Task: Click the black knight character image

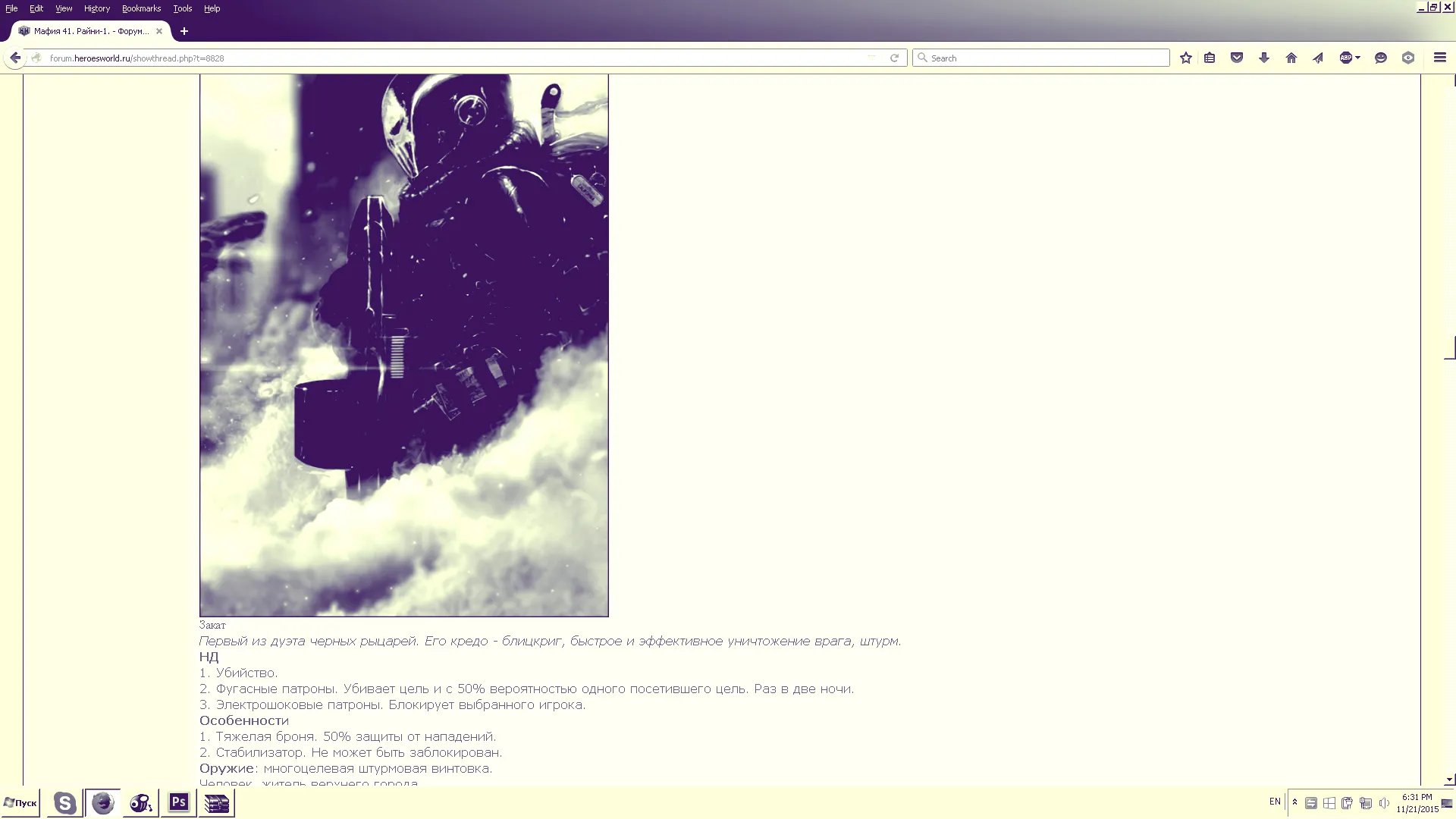Action: tap(404, 345)
